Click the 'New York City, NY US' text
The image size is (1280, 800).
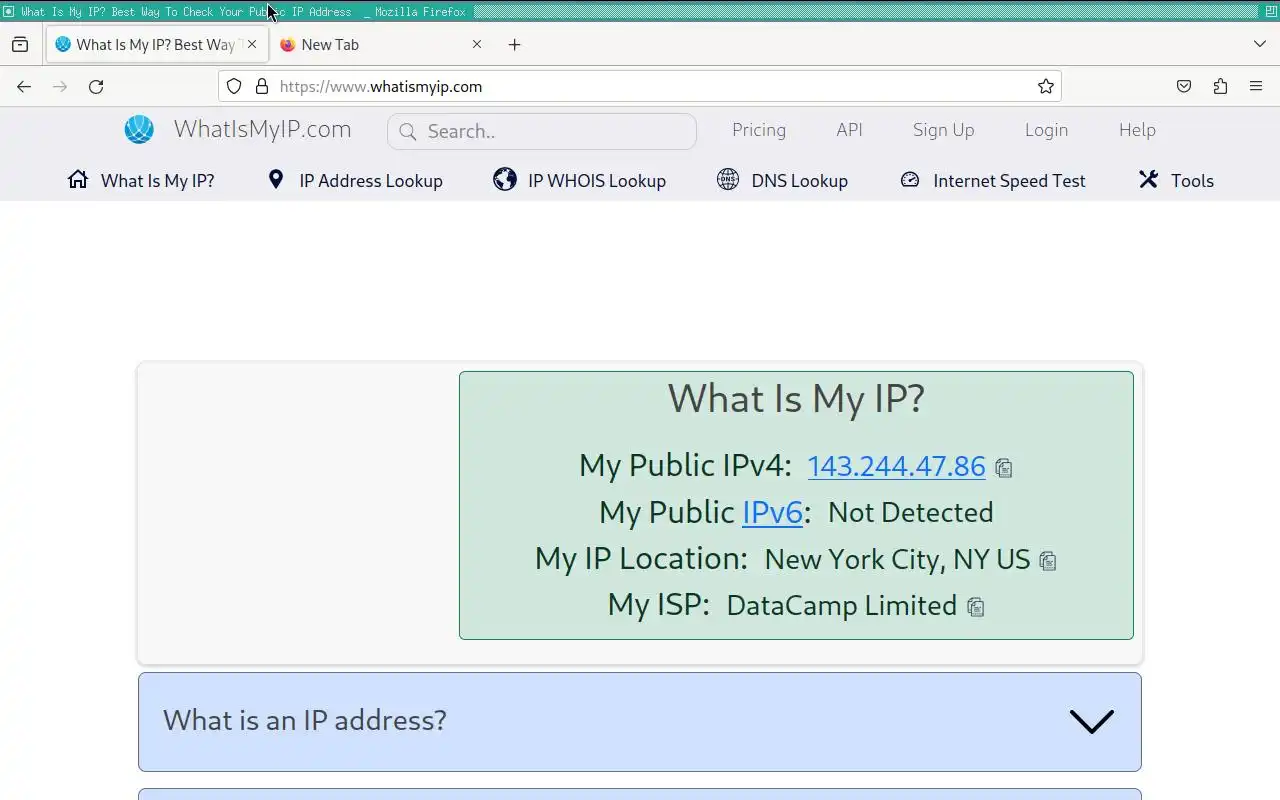click(x=897, y=559)
